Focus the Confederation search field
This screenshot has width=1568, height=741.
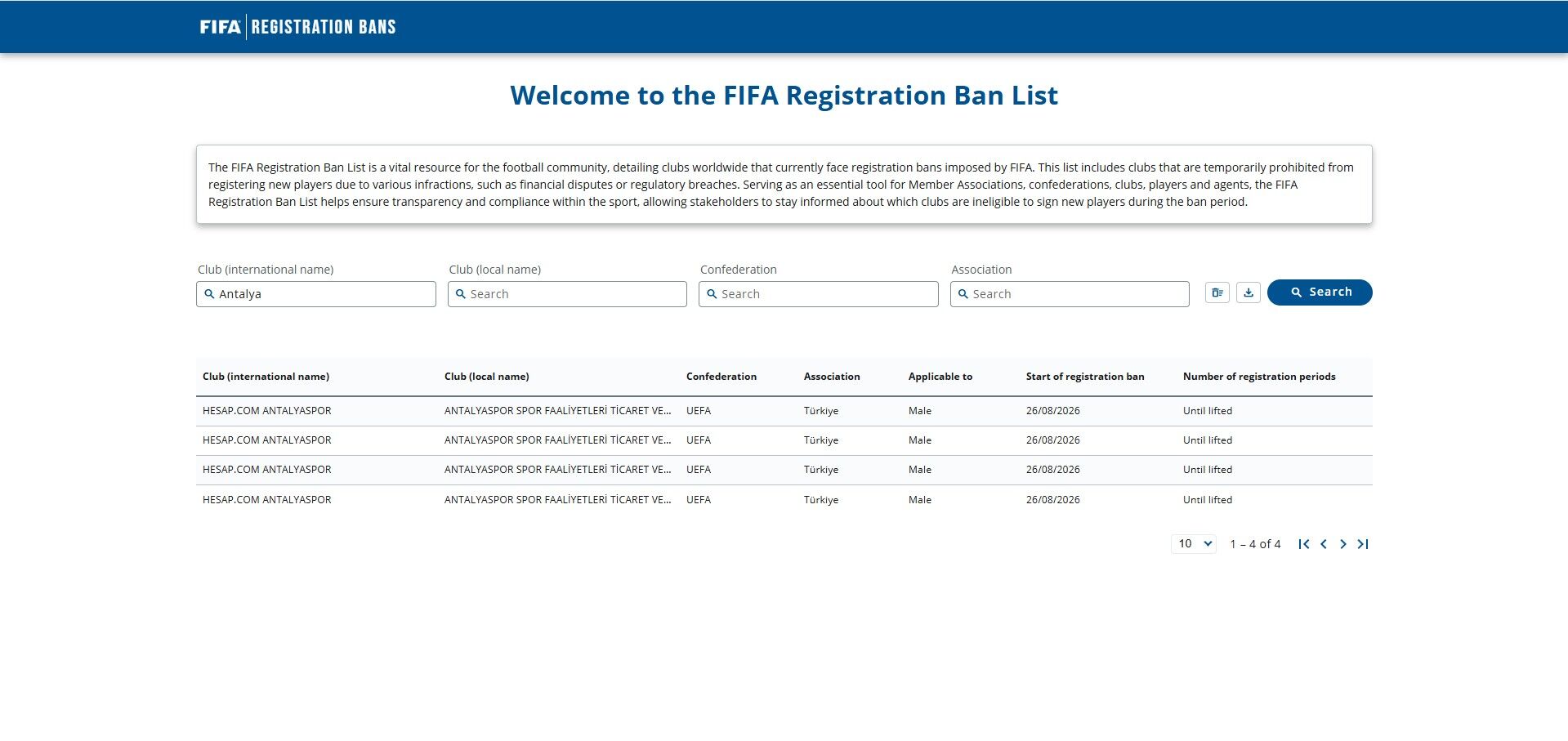[819, 294]
